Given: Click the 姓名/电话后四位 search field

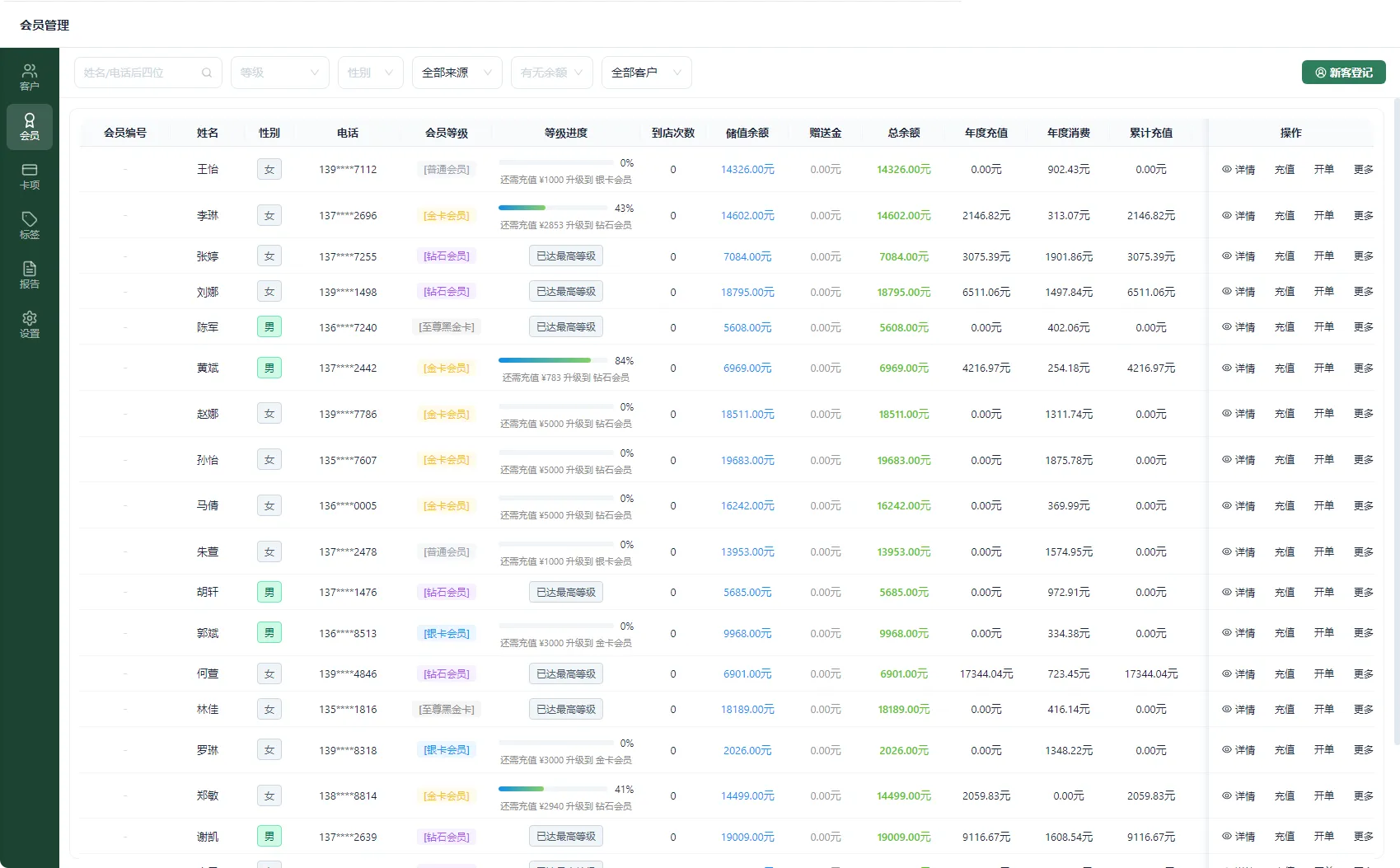Looking at the screenshot, I should tap(148, 73).
